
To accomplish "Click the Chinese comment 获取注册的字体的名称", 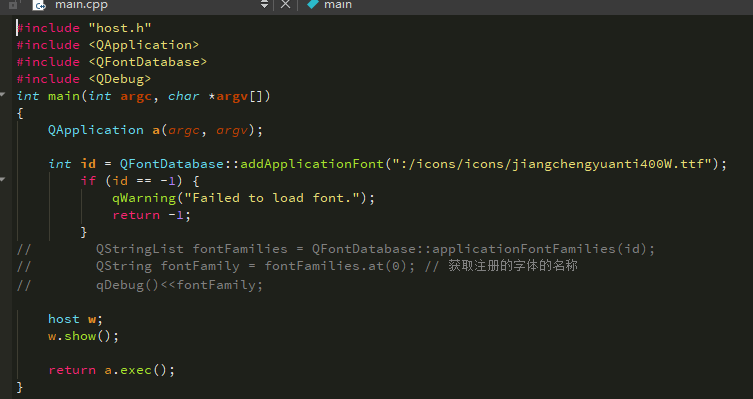I will (x=512, y=266).
